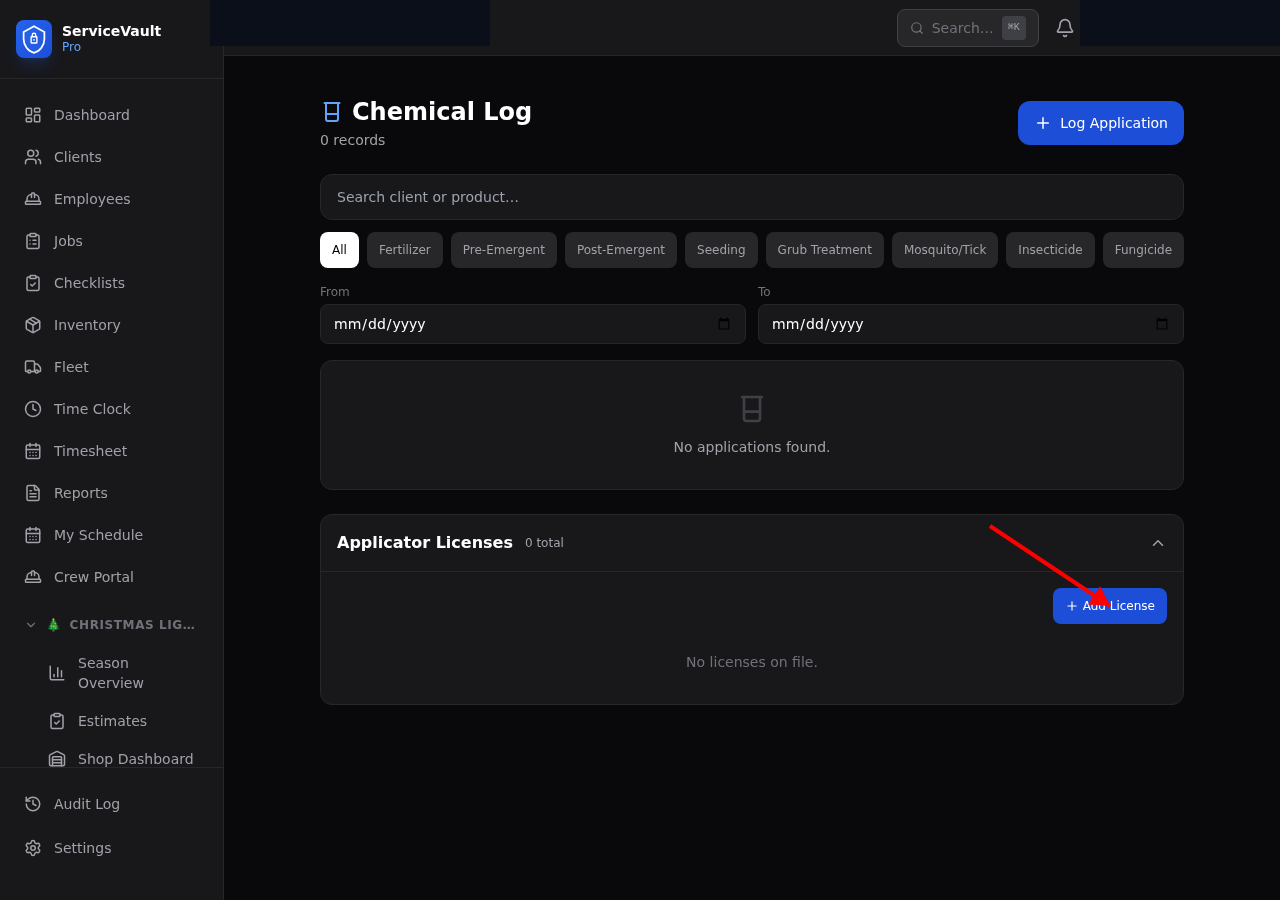Click the Add License button
This screenshot has height=900, width=1280.
1110,606
